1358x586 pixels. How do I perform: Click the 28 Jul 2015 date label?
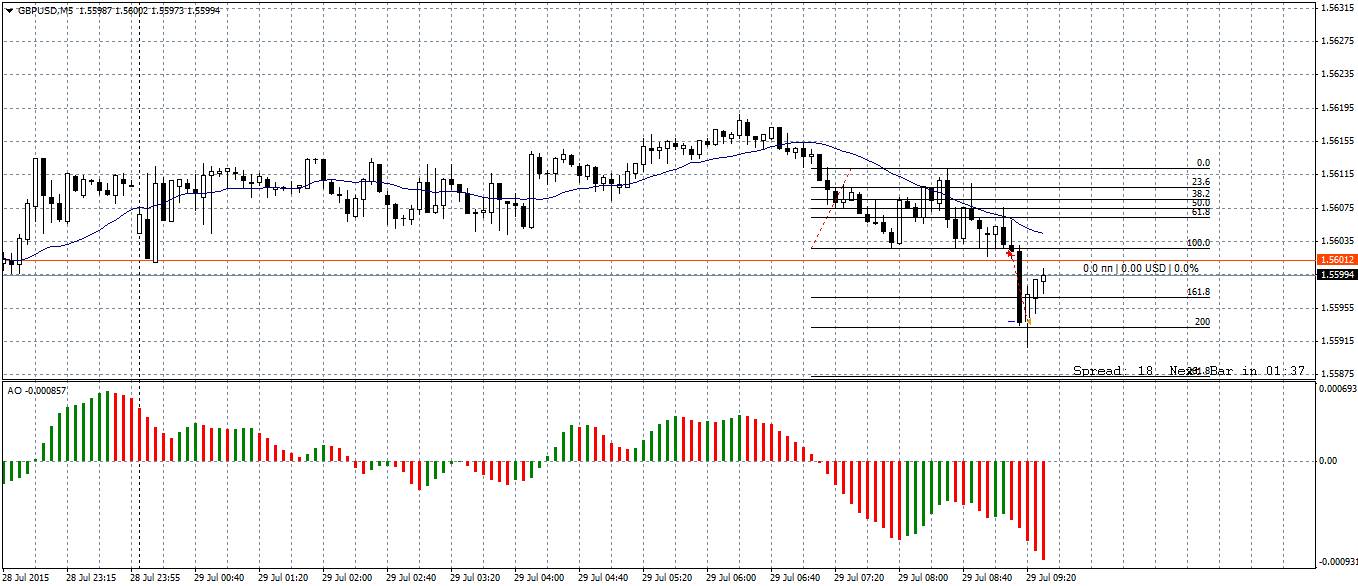point(25,578)
